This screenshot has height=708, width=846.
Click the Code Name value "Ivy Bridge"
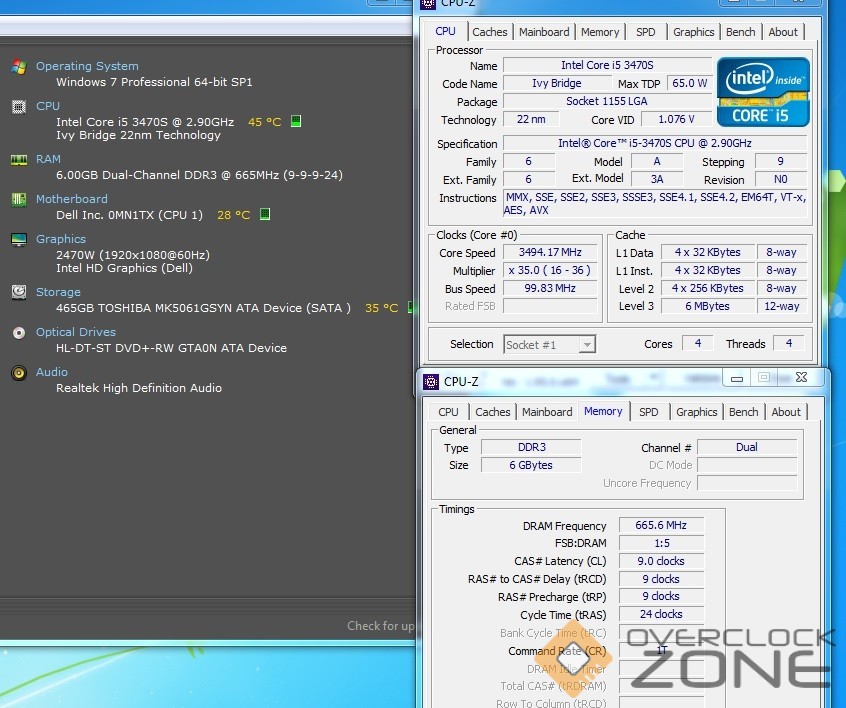click(x=557, y=83)
